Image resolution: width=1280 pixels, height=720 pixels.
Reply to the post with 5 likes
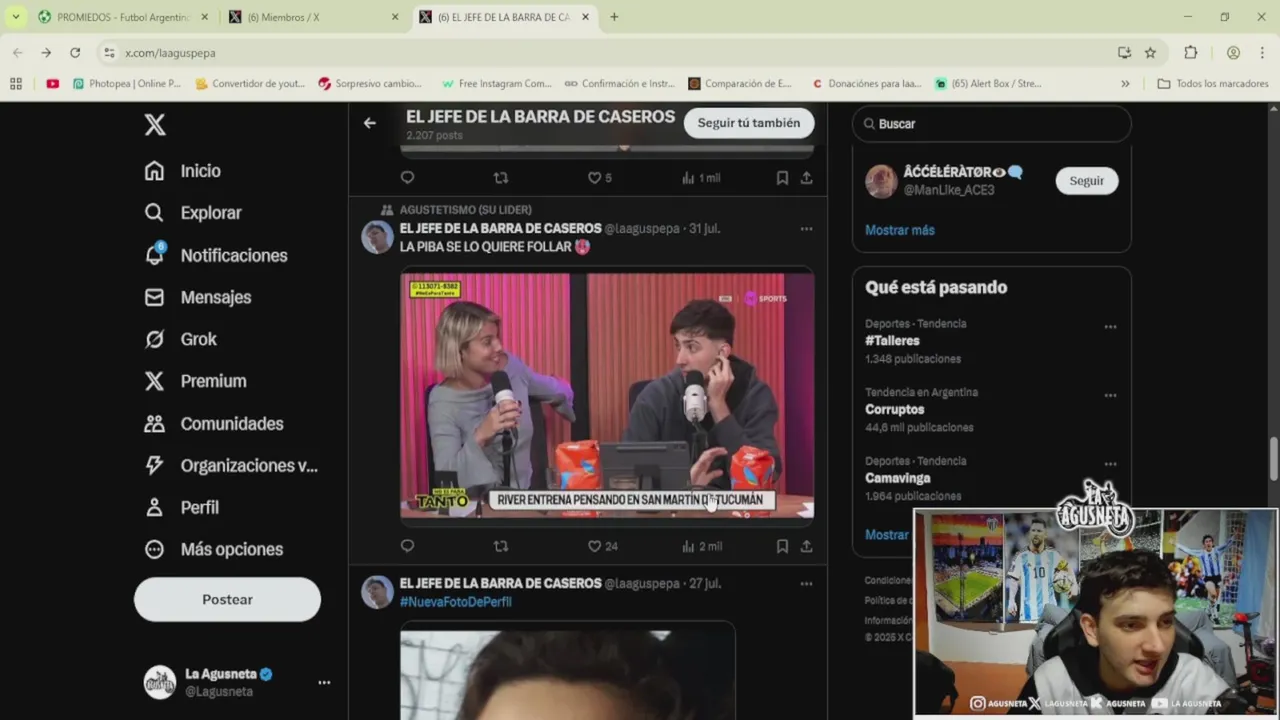pyautogui.click(x=407, y=178)
